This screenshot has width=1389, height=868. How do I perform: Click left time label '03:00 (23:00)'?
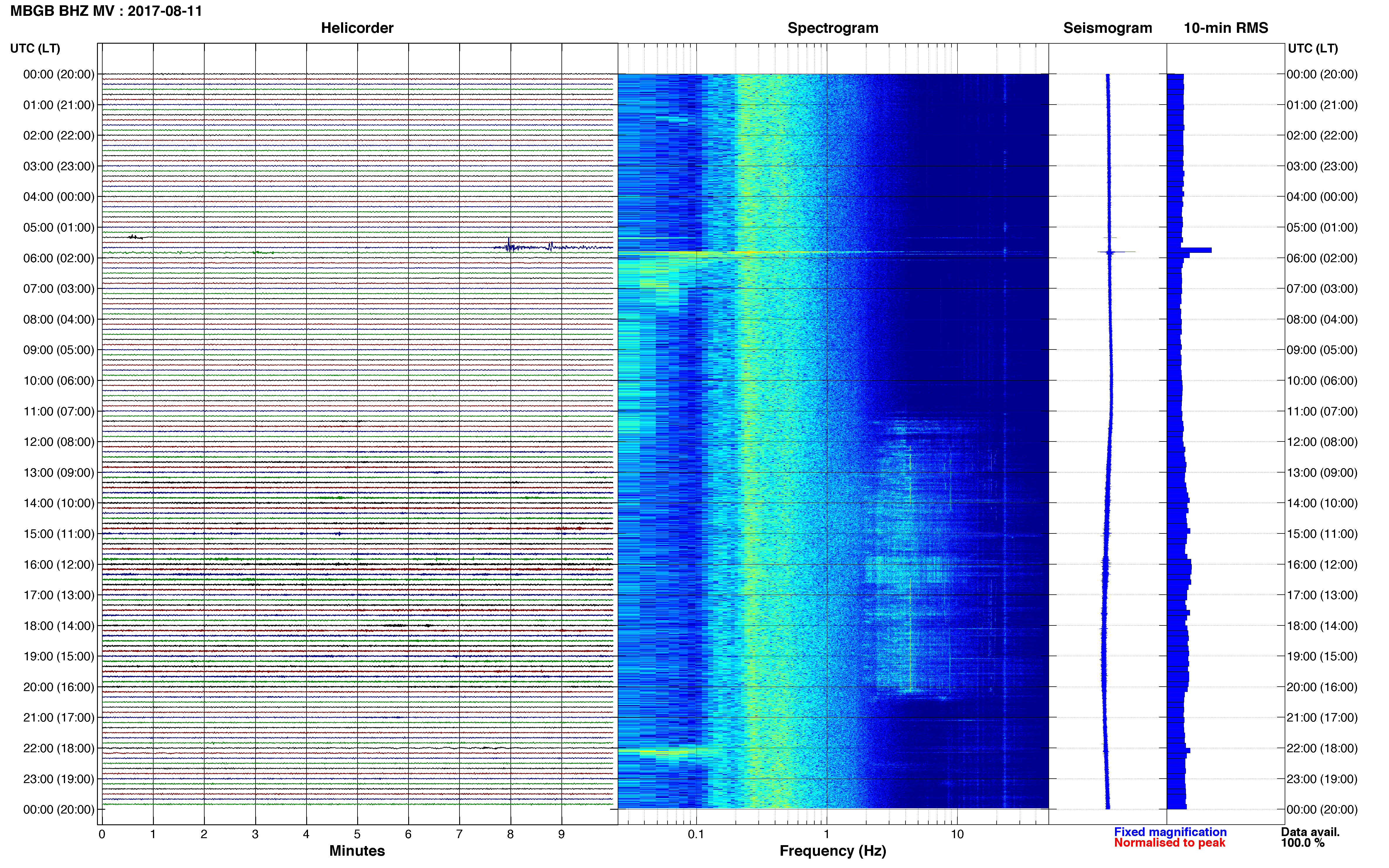[x=59, y=166]
